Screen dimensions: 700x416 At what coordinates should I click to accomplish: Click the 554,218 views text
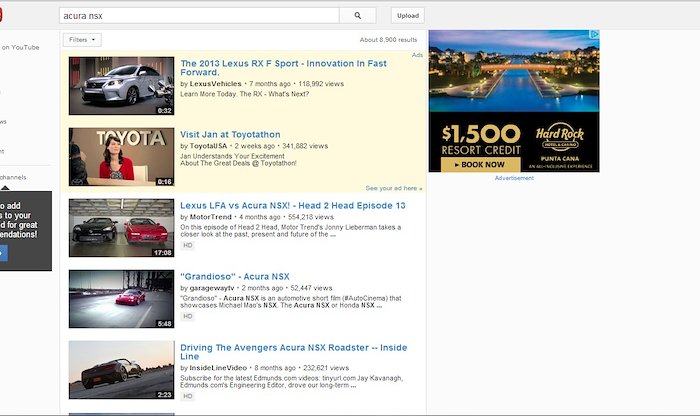pyautogui.click(x=311, y=217)
